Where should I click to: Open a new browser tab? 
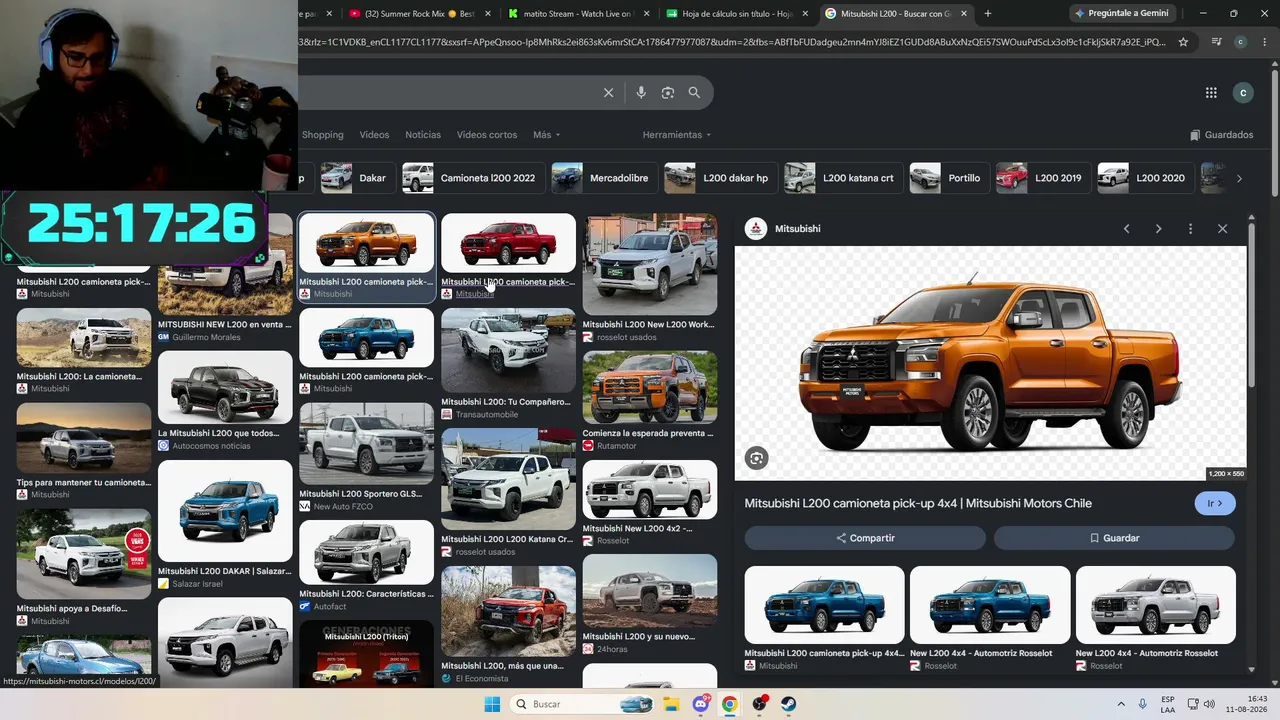[x=988, y=13]
